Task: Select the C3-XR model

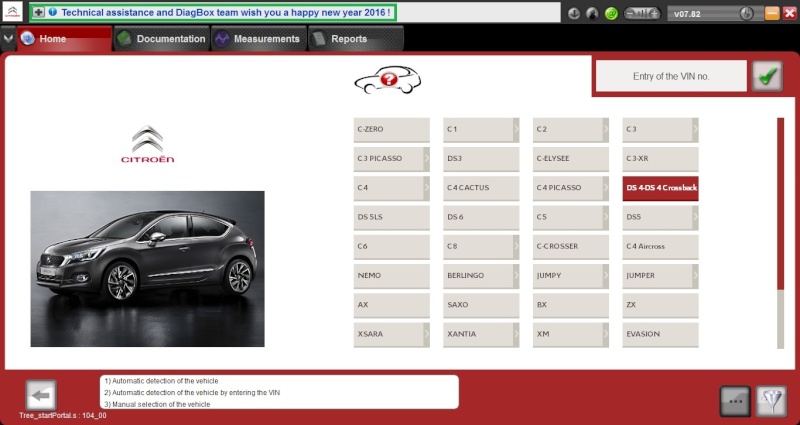Action: click(x=660, y=159)
